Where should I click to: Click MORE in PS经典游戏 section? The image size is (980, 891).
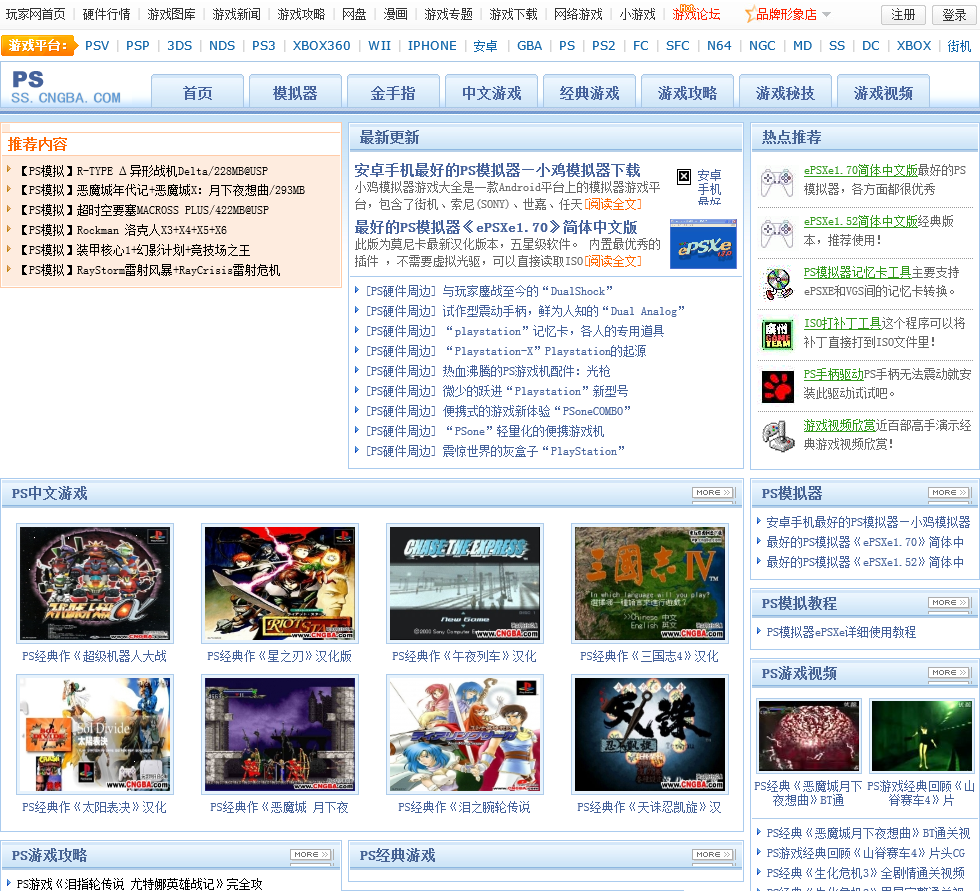[713, 854]
